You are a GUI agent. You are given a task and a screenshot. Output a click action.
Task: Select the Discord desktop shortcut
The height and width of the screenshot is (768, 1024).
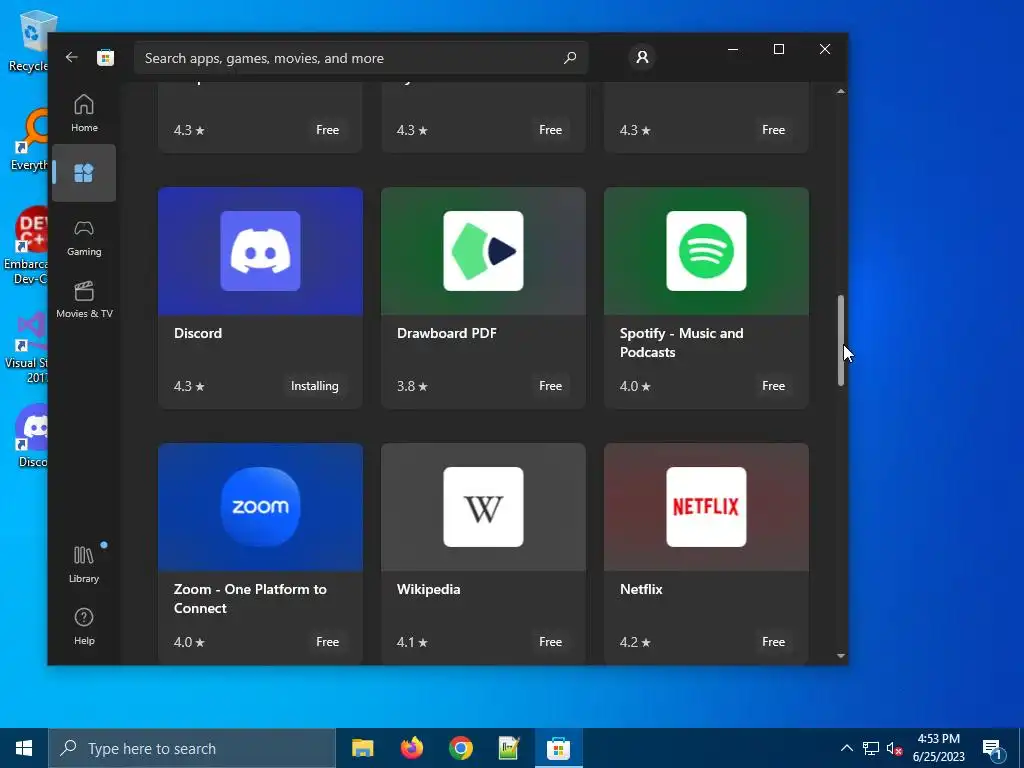coord(31,436)
